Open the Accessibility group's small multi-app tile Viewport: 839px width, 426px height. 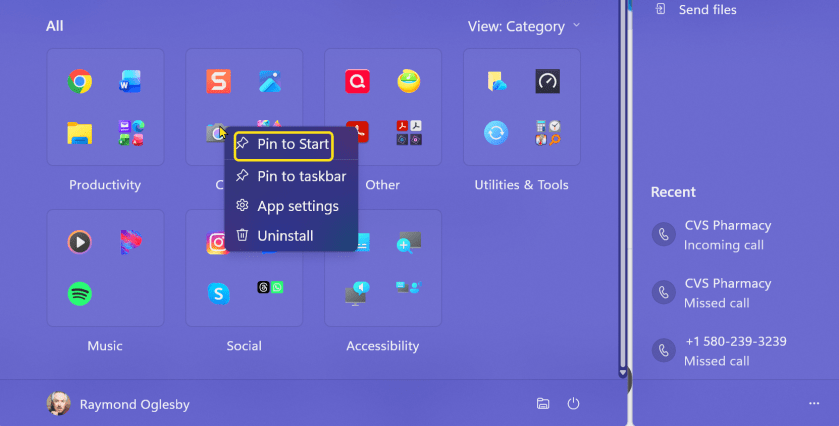pyautogui.click(x=409, y=287)
